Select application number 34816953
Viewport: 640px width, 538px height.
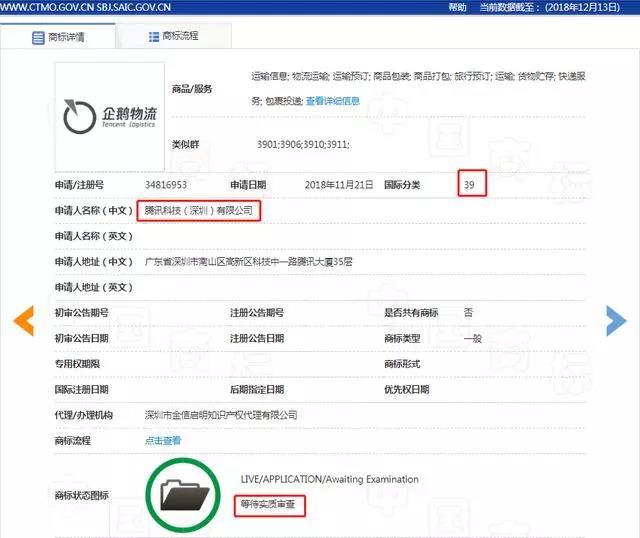pyautogui.click(x=166, y=185)
